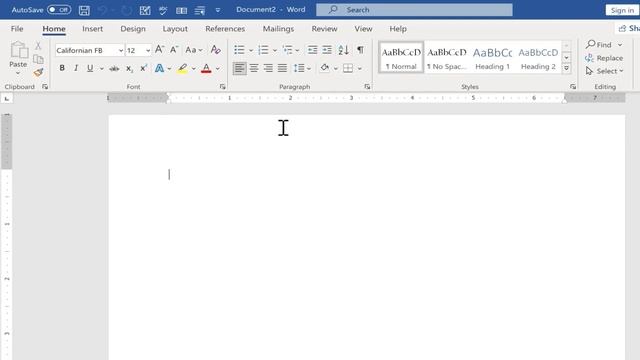Open the font color dropdown arrow
This screenshot has height=360, width=640.
[218, 69]
